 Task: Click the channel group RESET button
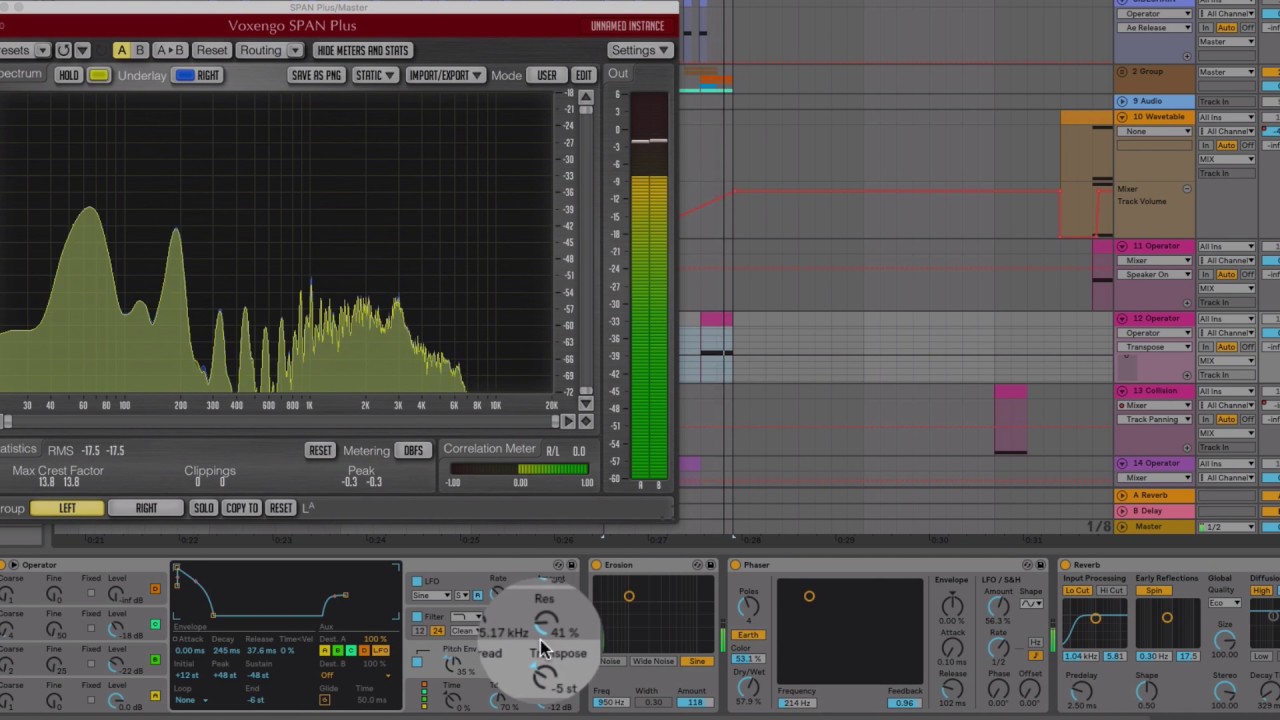[281, 508]
